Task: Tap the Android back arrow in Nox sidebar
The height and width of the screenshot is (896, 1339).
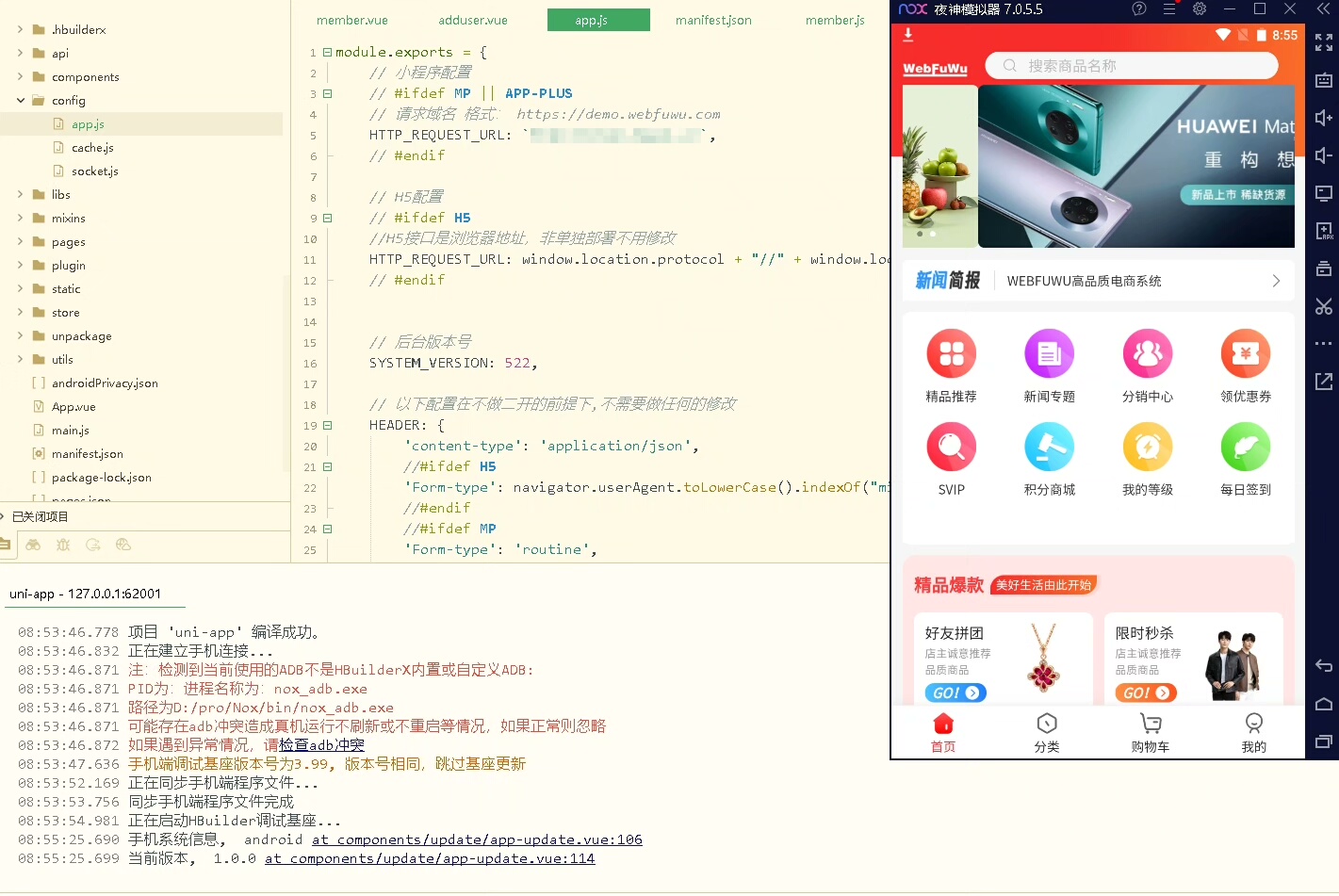Action: (1324, 666)
